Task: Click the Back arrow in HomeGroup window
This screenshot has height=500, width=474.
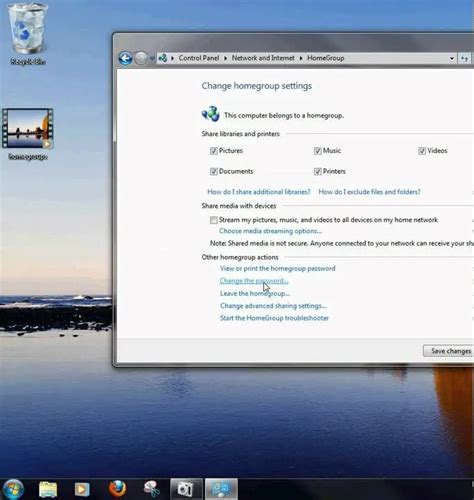Action: coord(125,58)
